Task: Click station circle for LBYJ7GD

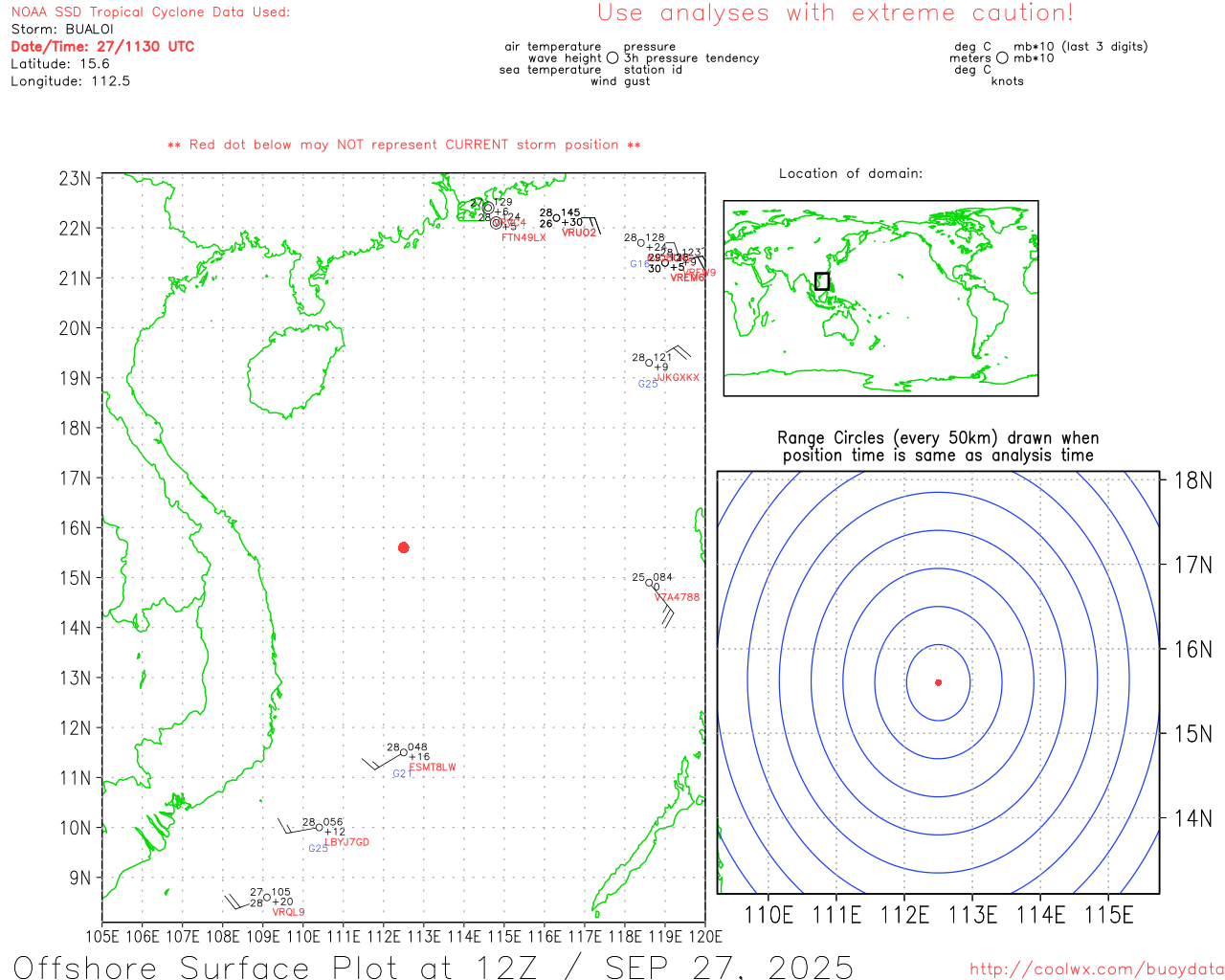Action: pos(320,828)
